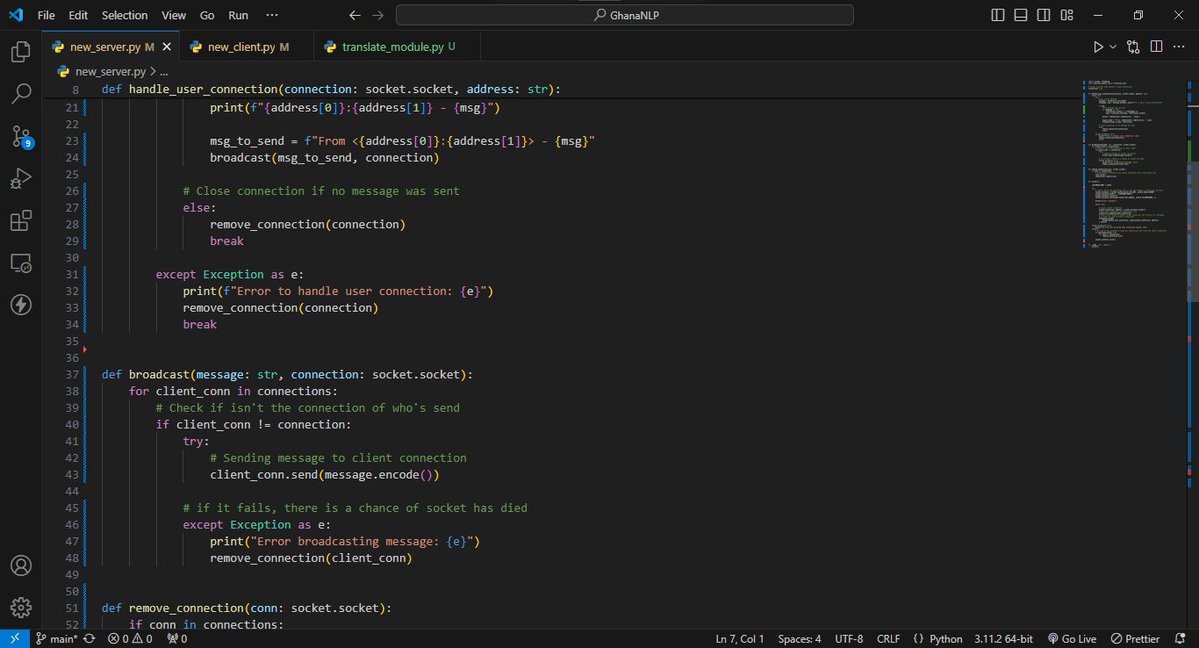Viewport: 1199px width, 648px height.
Task: Open the Selection menu
Action: tap(125, 15)
